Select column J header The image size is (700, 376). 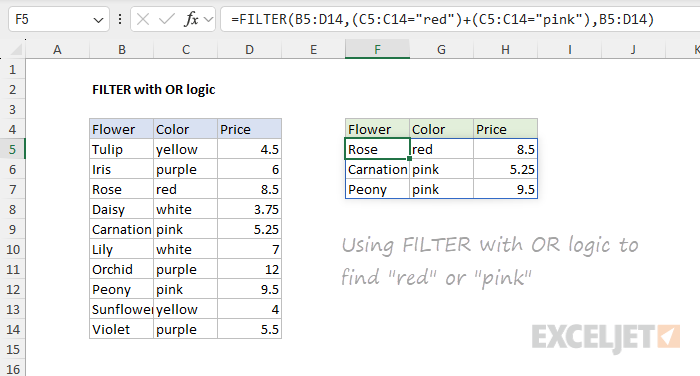pos(633,49)
